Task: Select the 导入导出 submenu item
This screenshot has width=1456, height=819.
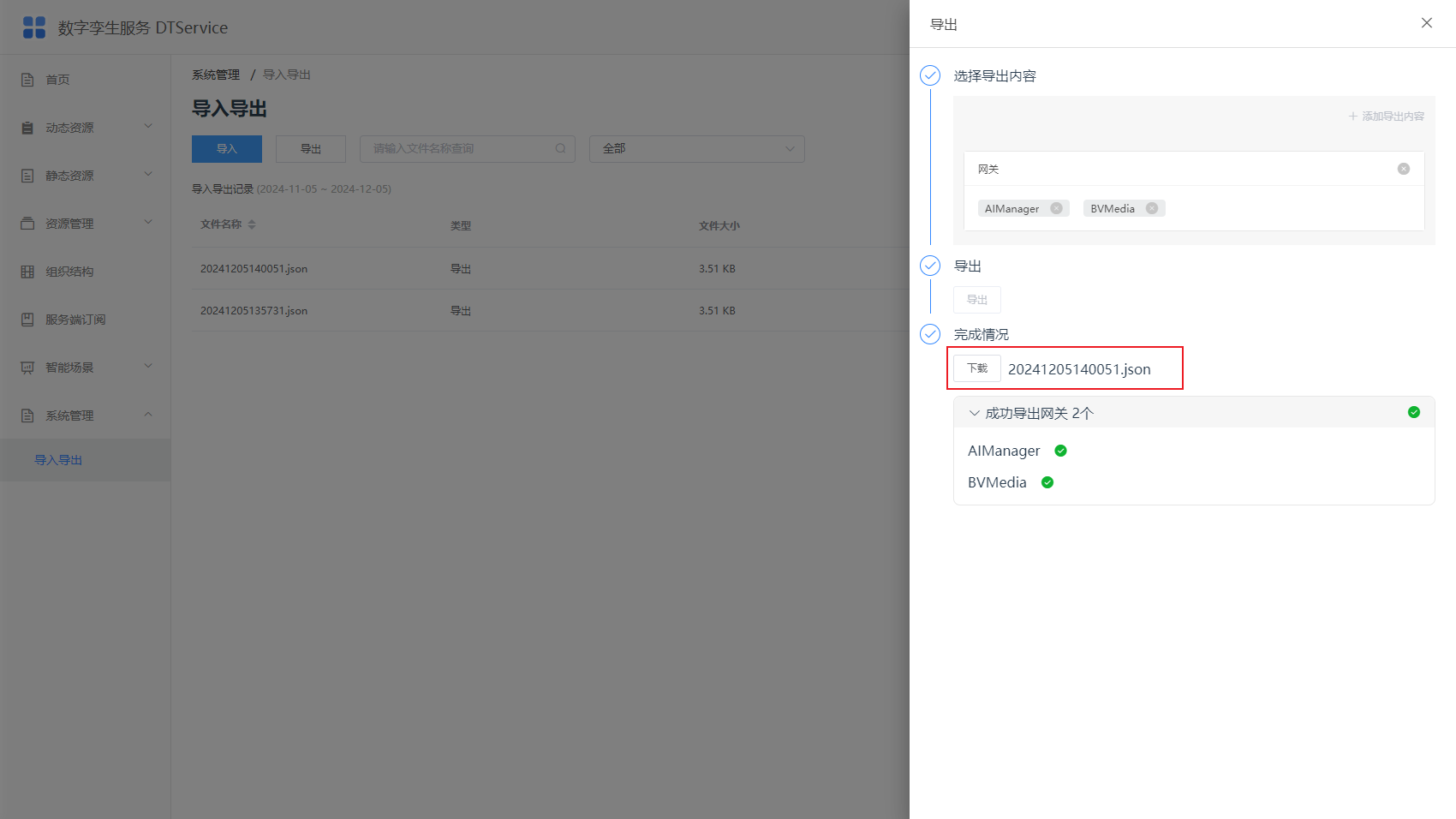Action: tap(86, 460)
